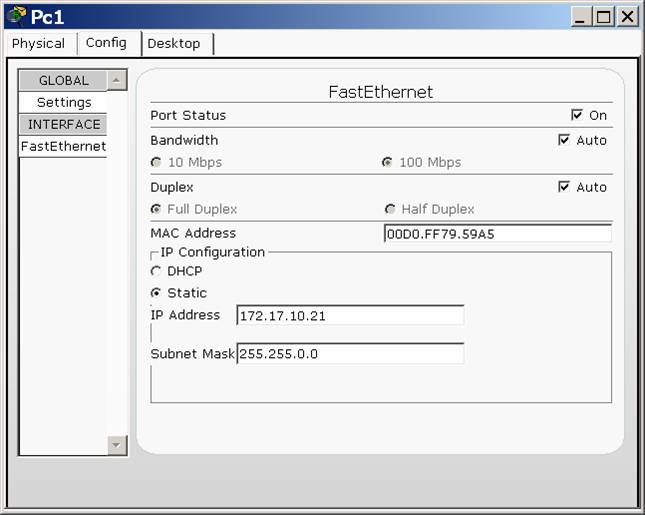Viewport: 645px width, 515px height.
Task: Click the INTERFACE section header button
Action: [63, 124]
